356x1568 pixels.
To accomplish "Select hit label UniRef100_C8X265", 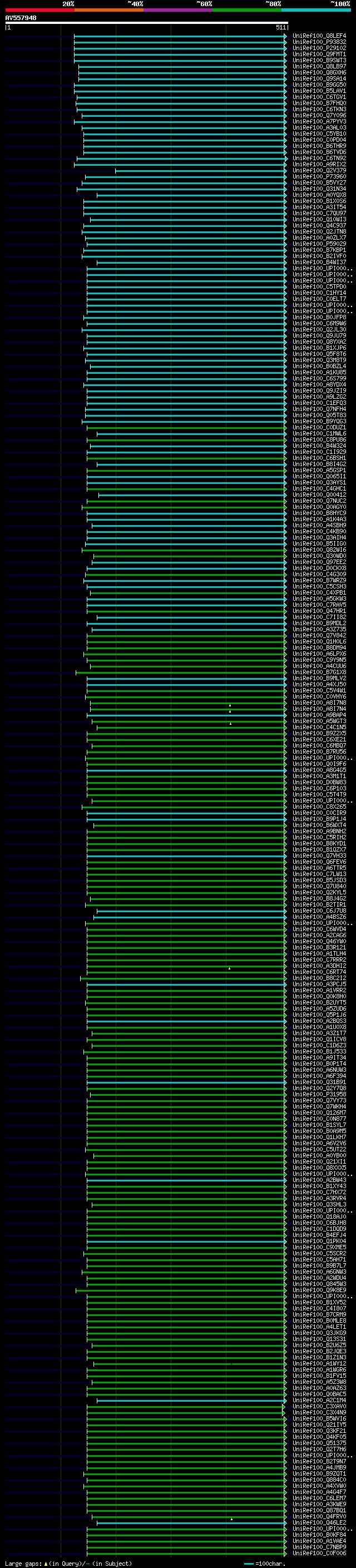I will [x=319, y=807].
